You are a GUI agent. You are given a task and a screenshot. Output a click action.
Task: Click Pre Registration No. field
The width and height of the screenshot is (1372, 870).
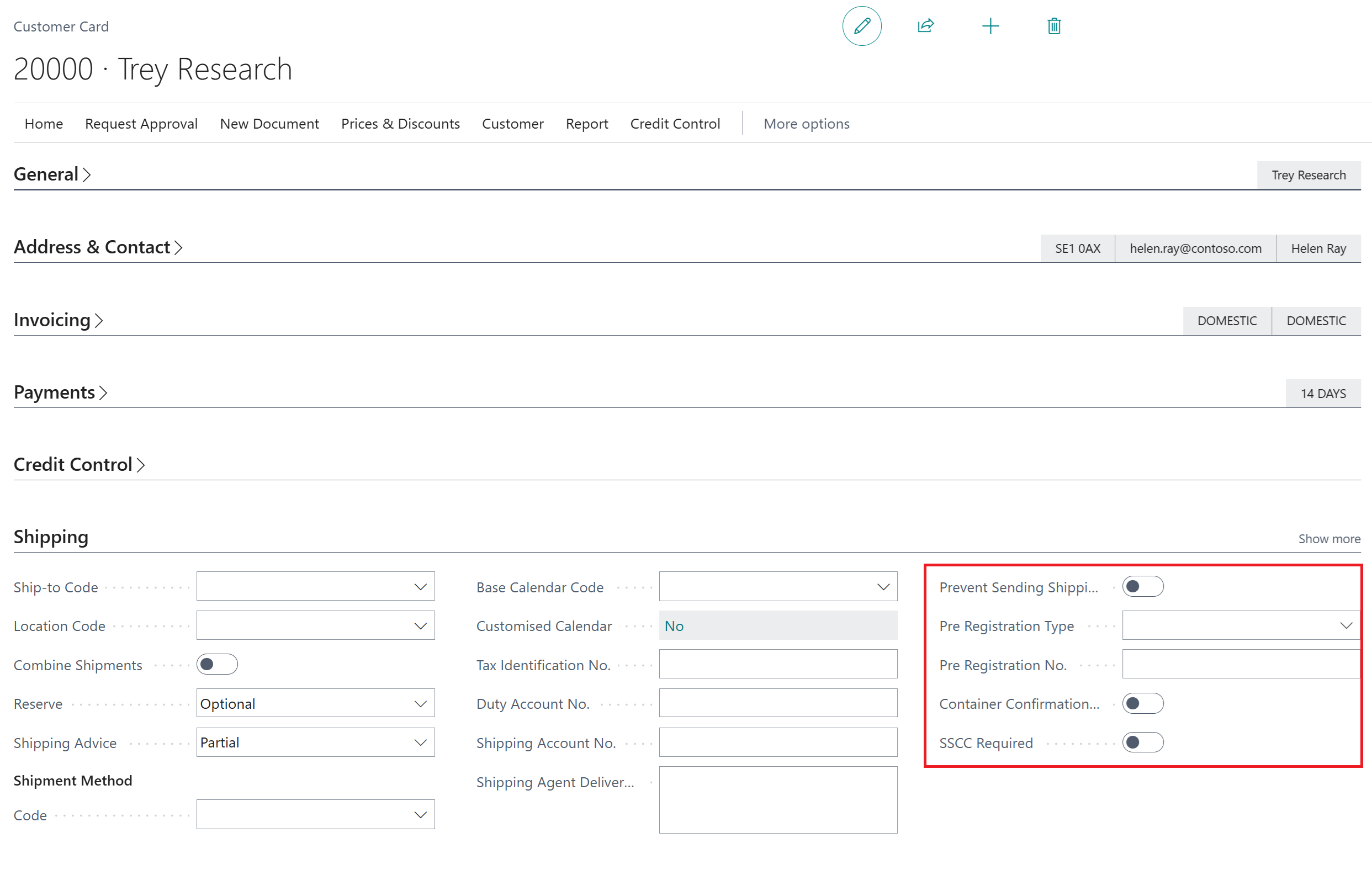click(x=1241, y=665)
